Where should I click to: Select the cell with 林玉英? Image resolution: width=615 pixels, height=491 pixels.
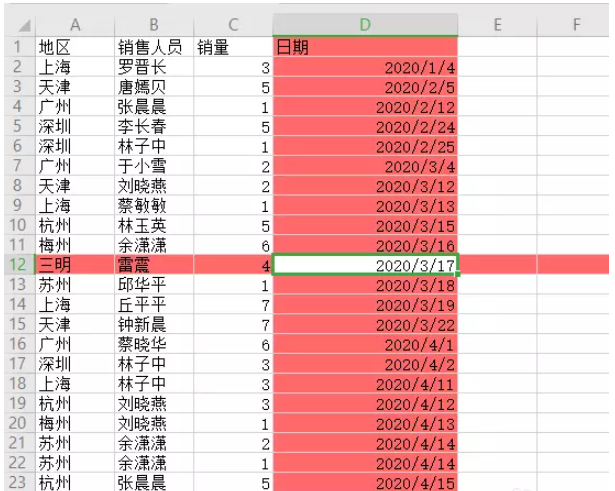pos(154,225)
